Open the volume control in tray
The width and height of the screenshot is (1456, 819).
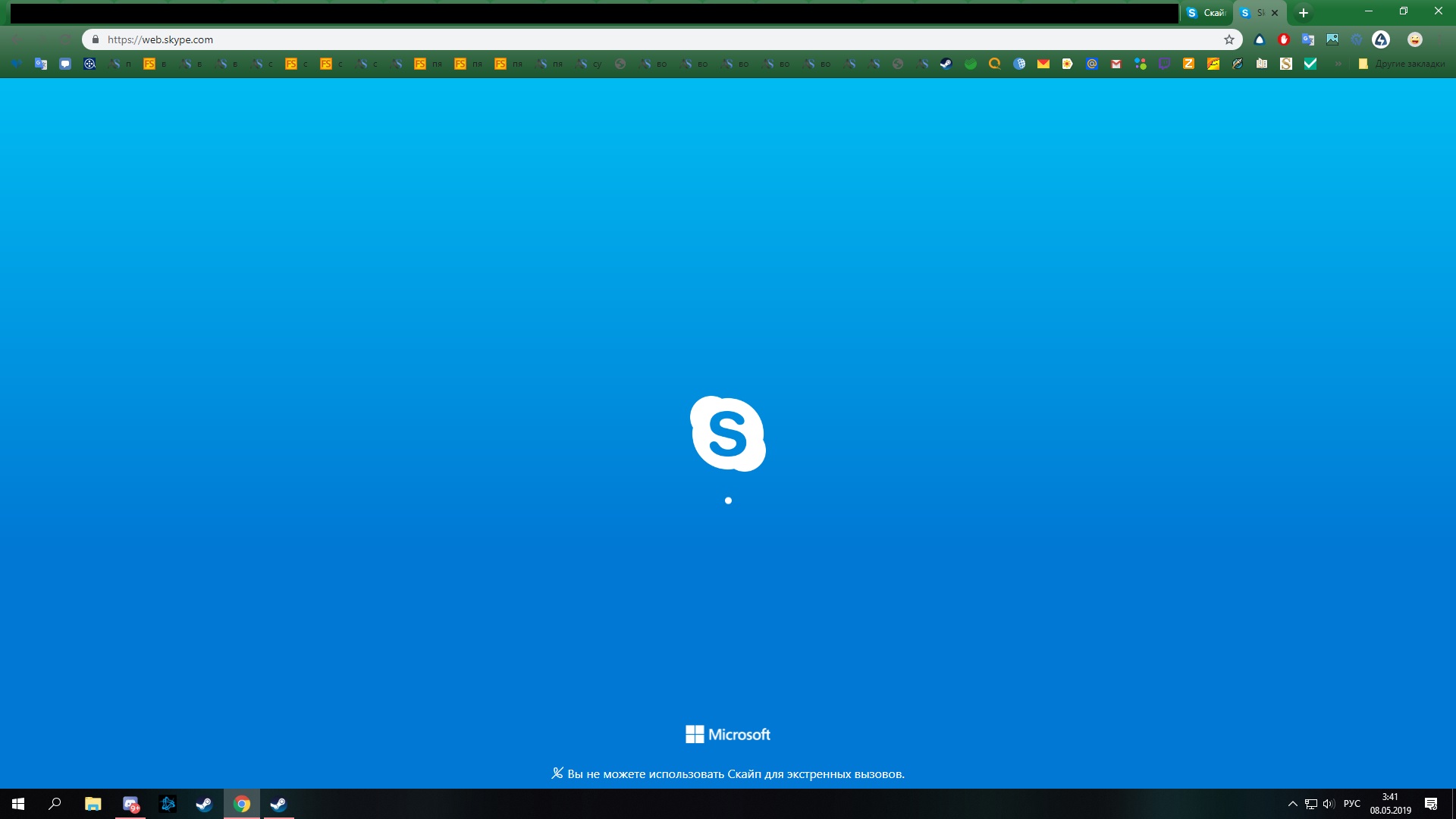pos(1329,804)
